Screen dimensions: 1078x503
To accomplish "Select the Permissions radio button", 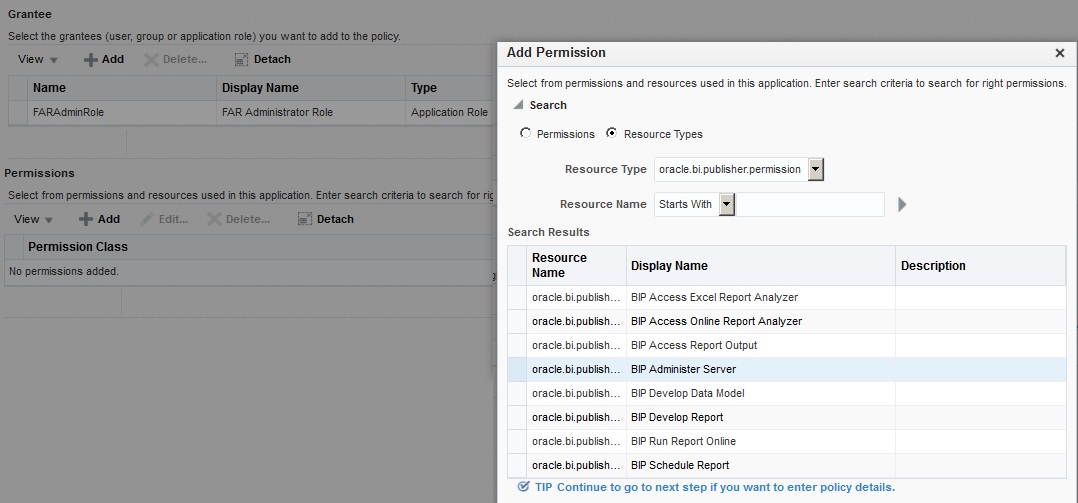I will [526, 134].
